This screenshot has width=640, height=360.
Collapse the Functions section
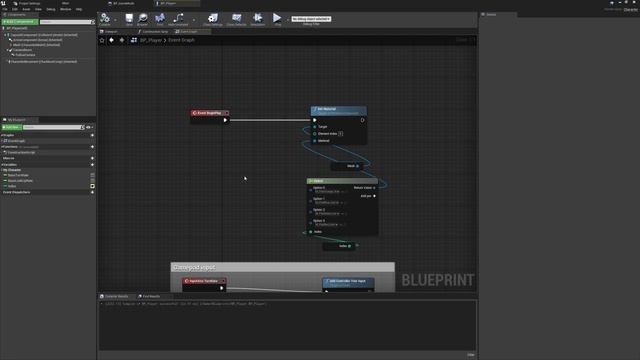pos(2,147)
